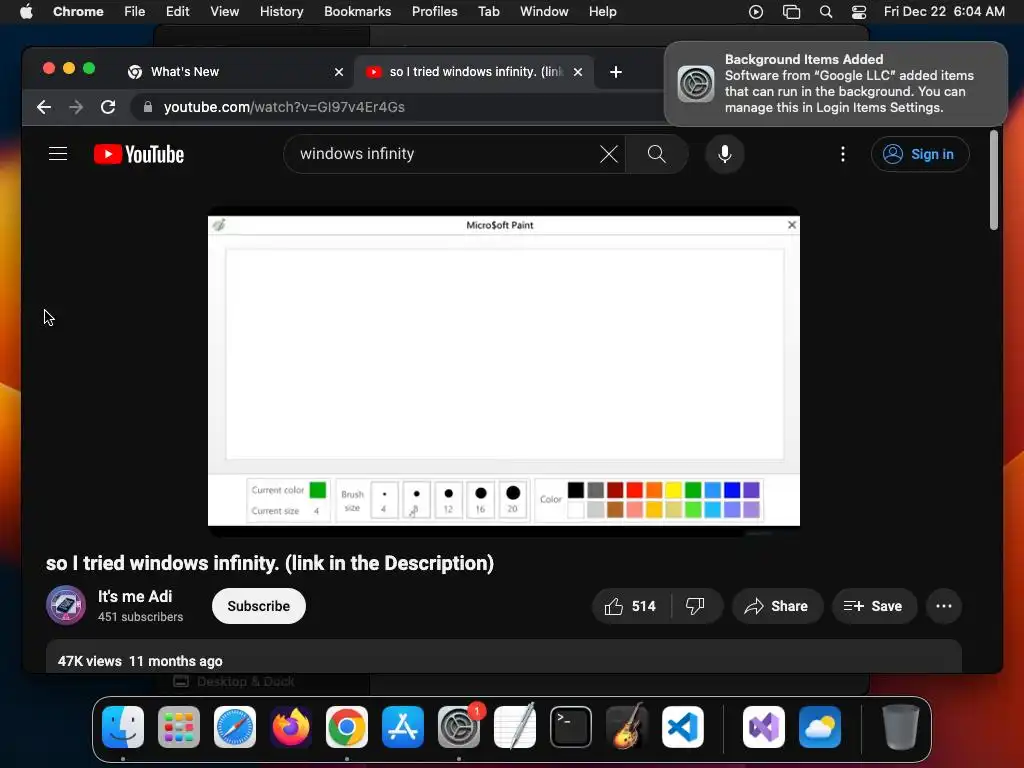Click the video player area
The height and width of the screenshot is (768, 1024).
pyautogui.click(x=504, y=370)
